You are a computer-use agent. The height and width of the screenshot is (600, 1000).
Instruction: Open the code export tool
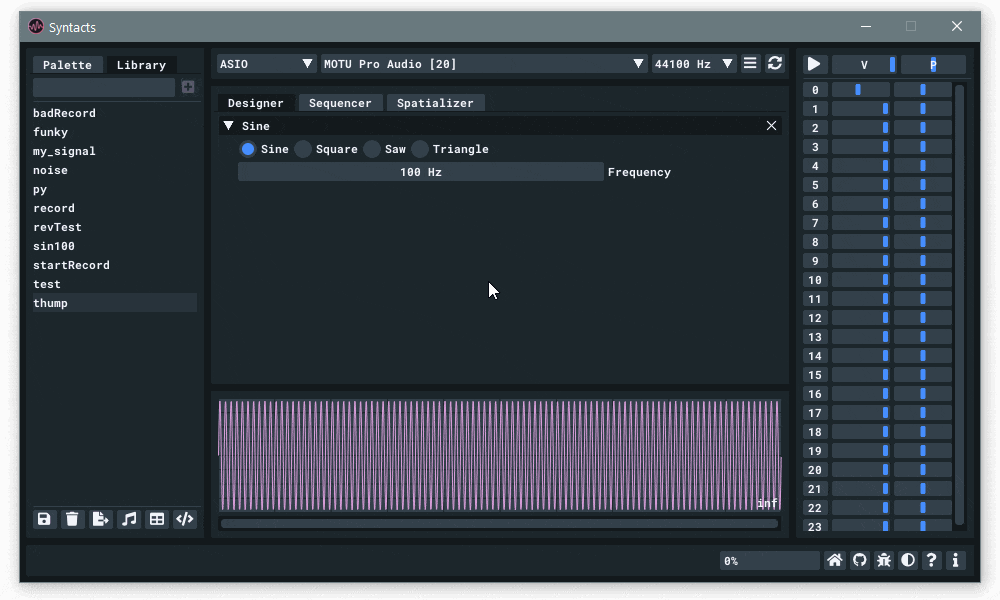pyautogui.click(x=184, y=519)
